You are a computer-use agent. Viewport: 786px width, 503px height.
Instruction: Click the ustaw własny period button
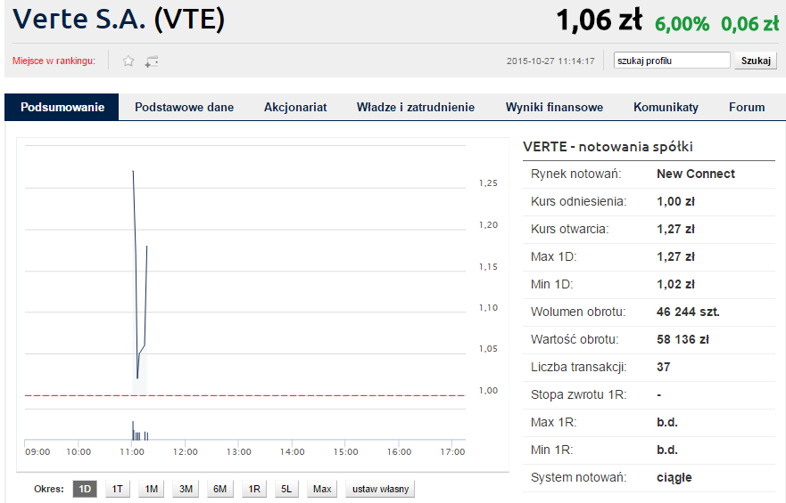[380, 488]
